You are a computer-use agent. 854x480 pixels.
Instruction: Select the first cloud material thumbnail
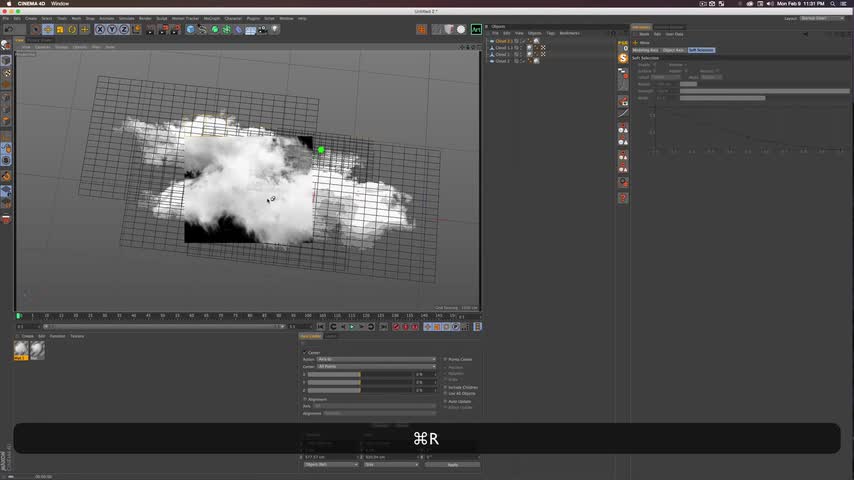coord(21,350)
